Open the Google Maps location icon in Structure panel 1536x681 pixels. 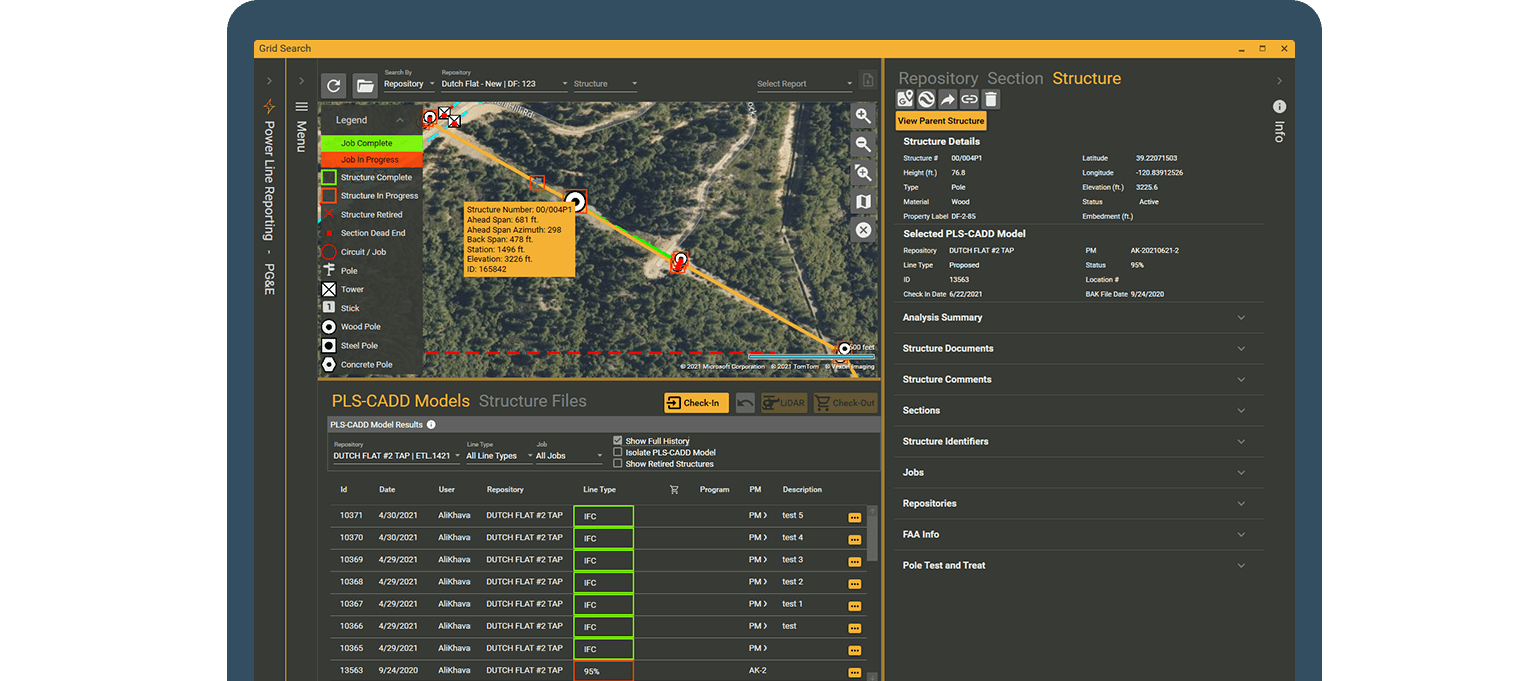coord(905,99)
